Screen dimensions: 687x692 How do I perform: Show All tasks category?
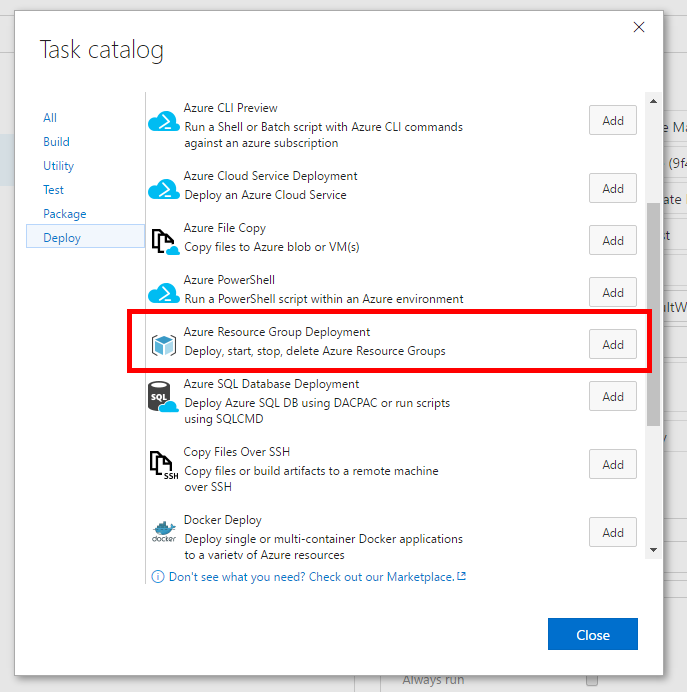pyautogui.click(x=50, y=118)
